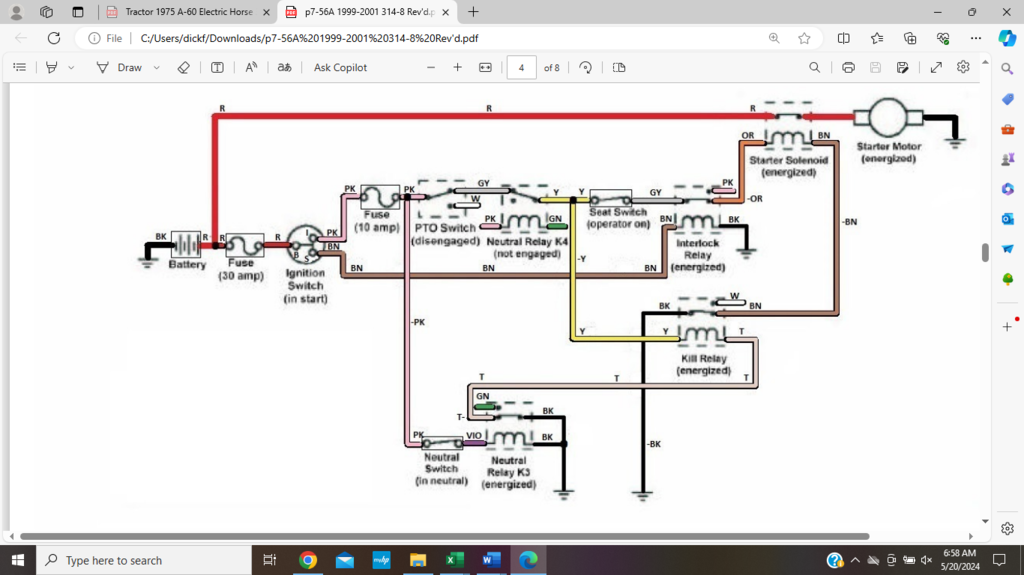Click the Ask Copilot button

click(x=340, y=67)
